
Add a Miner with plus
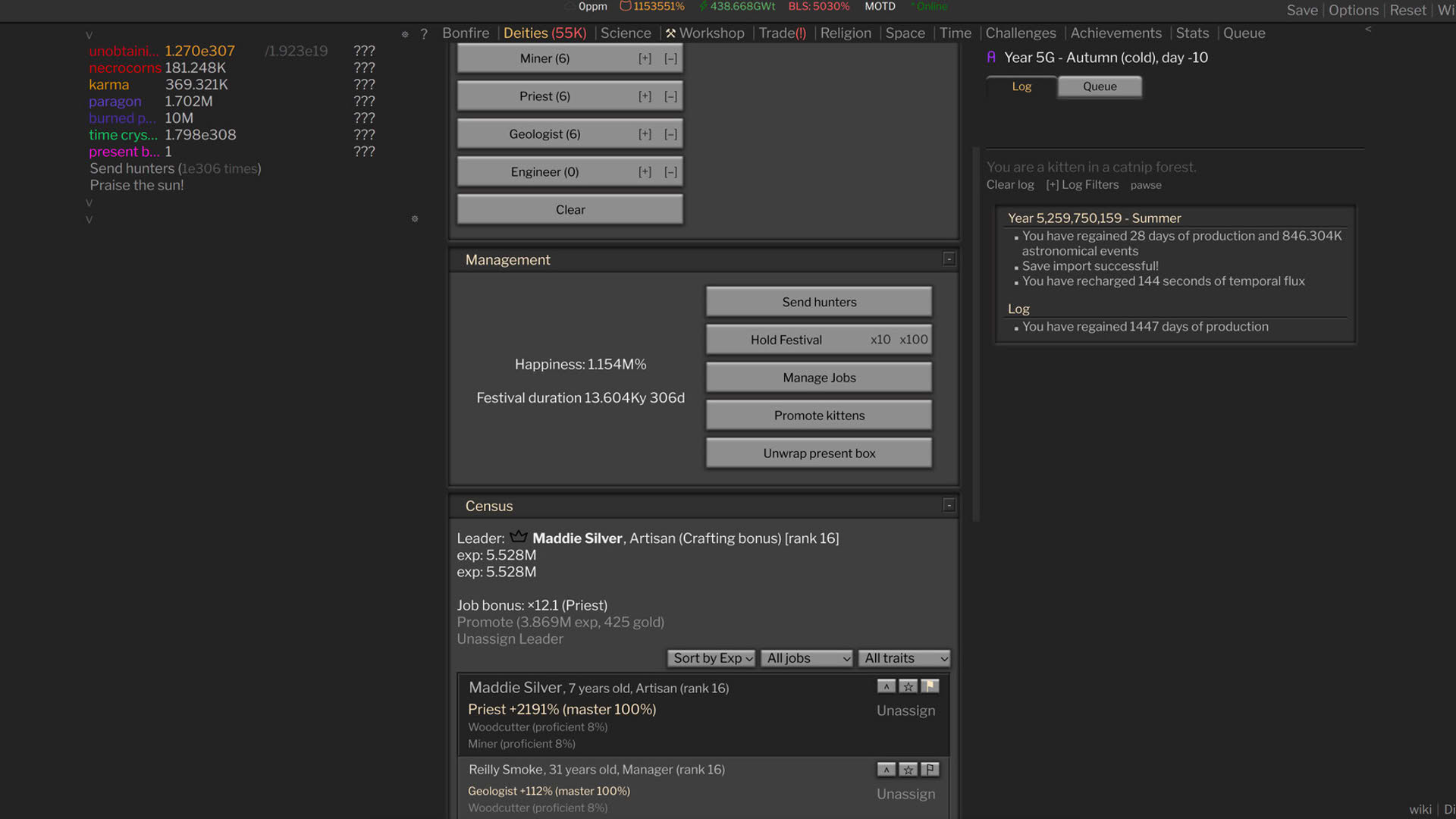coord(645,58)
